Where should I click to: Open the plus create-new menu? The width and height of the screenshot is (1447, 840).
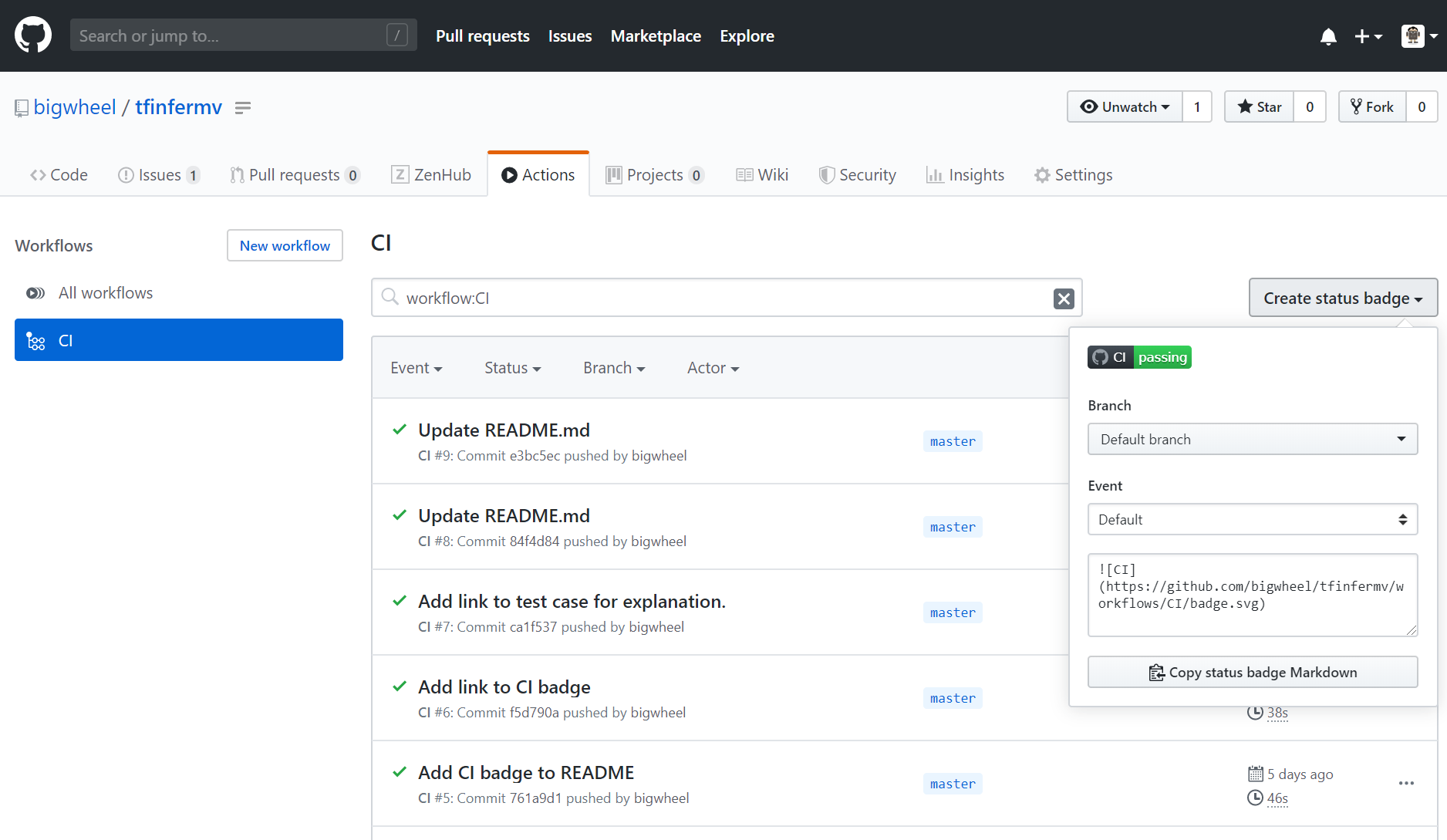click(x=1368, y=36)
